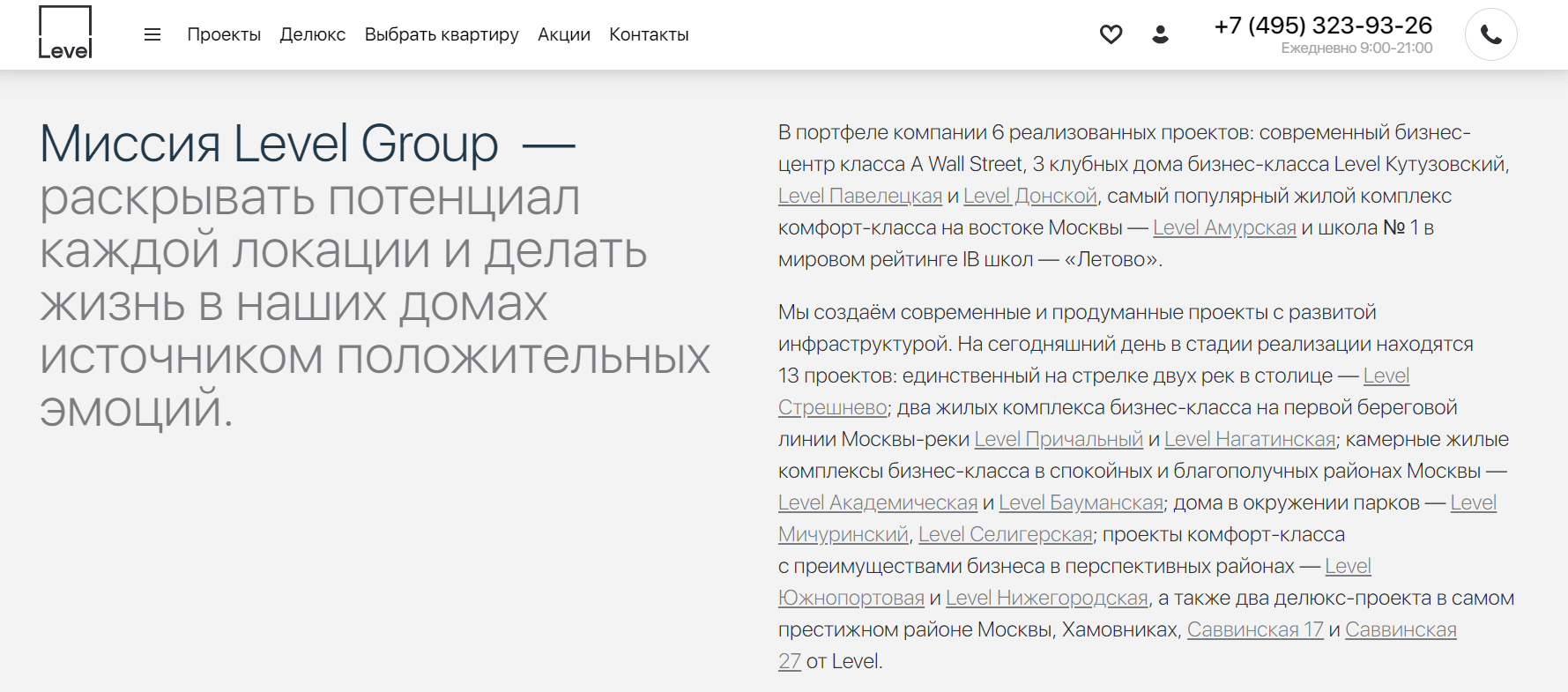The width and height of the screenshot is (1568, 692).
Task: Open the Level Нагатинская link
Action: (1250, 439)
